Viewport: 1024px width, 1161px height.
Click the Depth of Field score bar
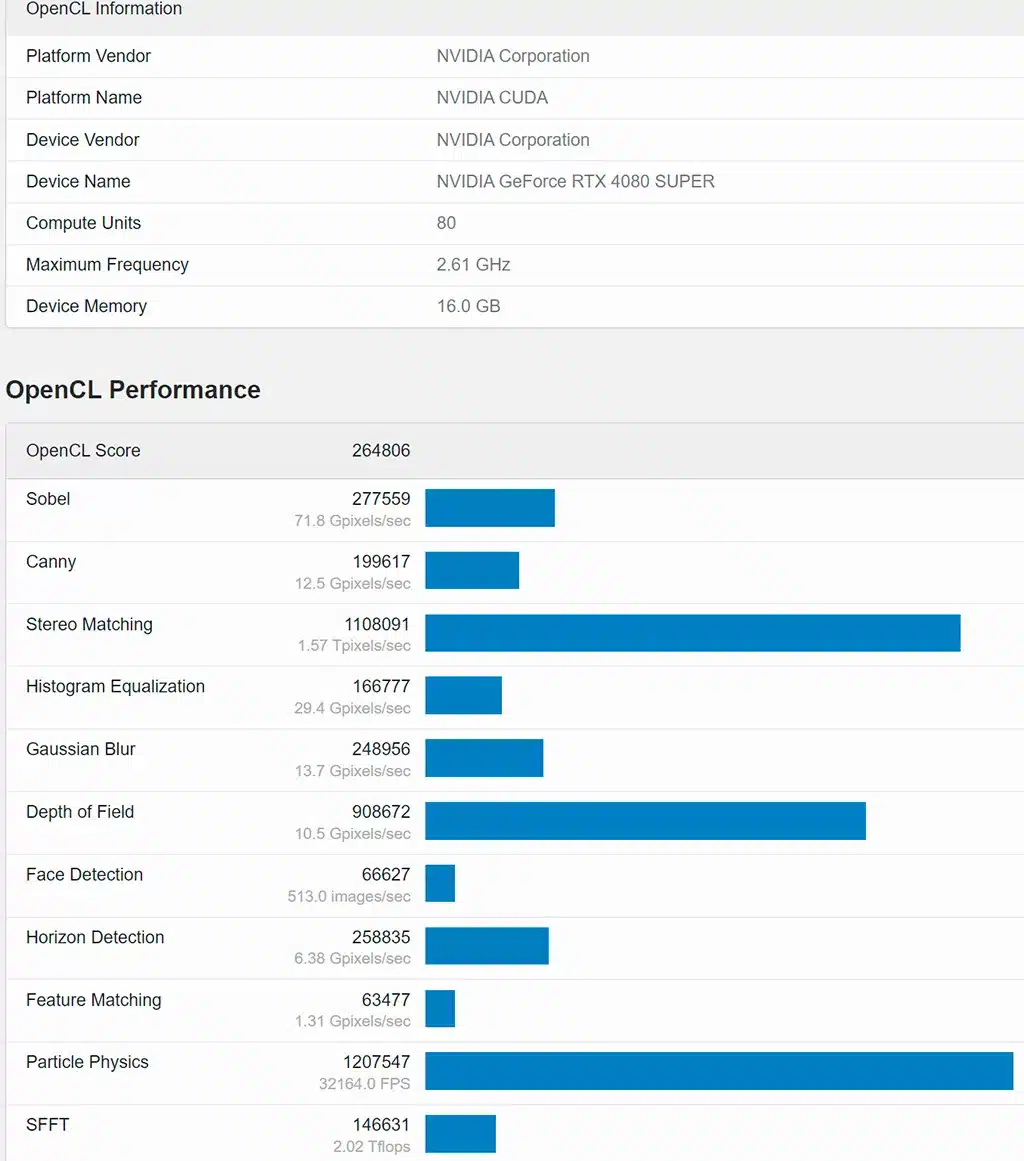click(645, 820)
